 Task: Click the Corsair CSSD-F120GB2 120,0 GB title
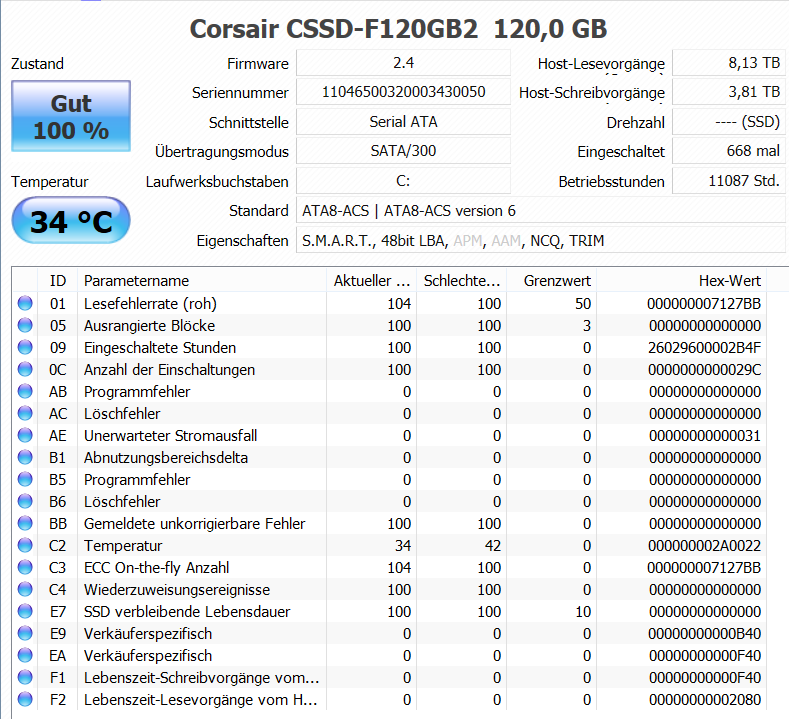(x=398, y=29)
